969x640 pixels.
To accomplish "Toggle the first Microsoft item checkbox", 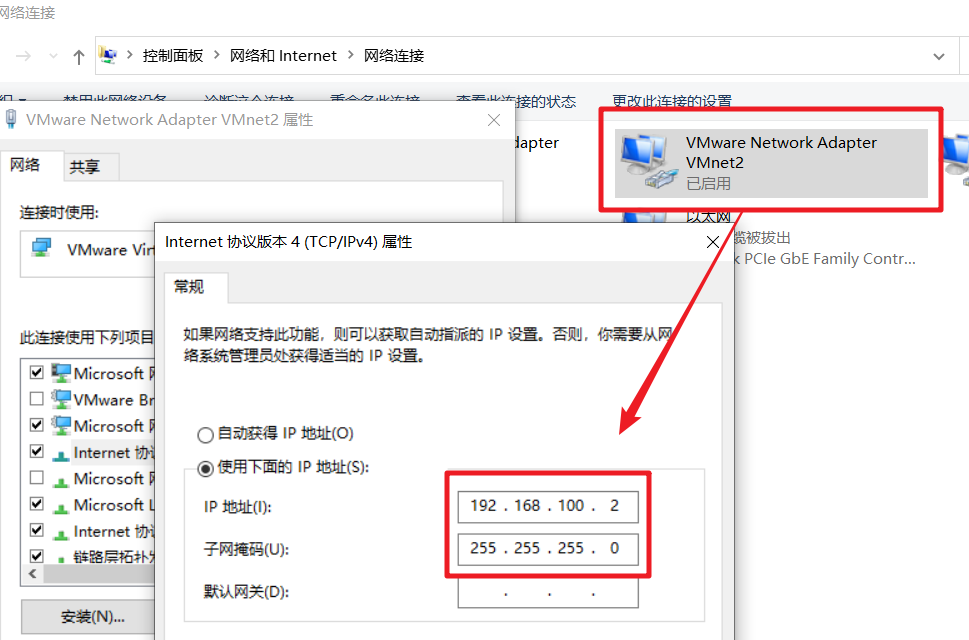I will click(x=36, y=372).
